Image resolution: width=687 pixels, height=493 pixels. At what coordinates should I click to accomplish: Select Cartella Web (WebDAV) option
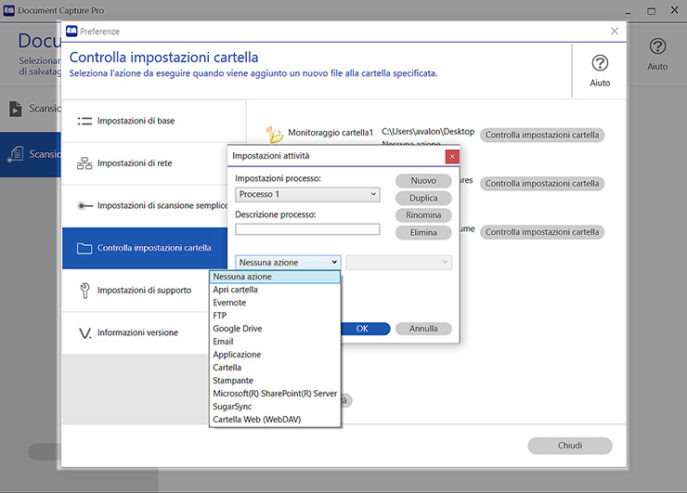click(x=257, y=419)
